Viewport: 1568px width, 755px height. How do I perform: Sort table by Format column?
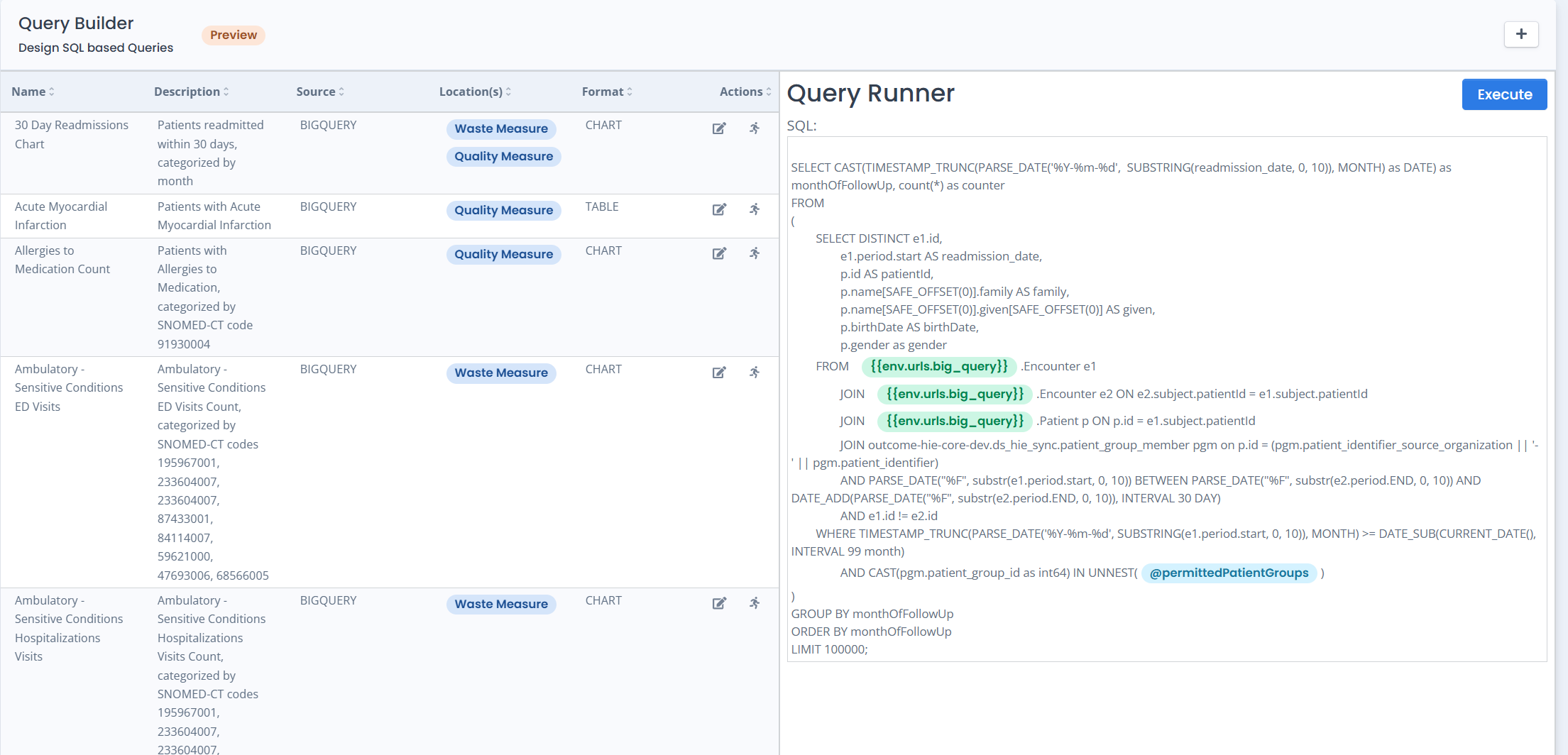click(x=607, y=92)
